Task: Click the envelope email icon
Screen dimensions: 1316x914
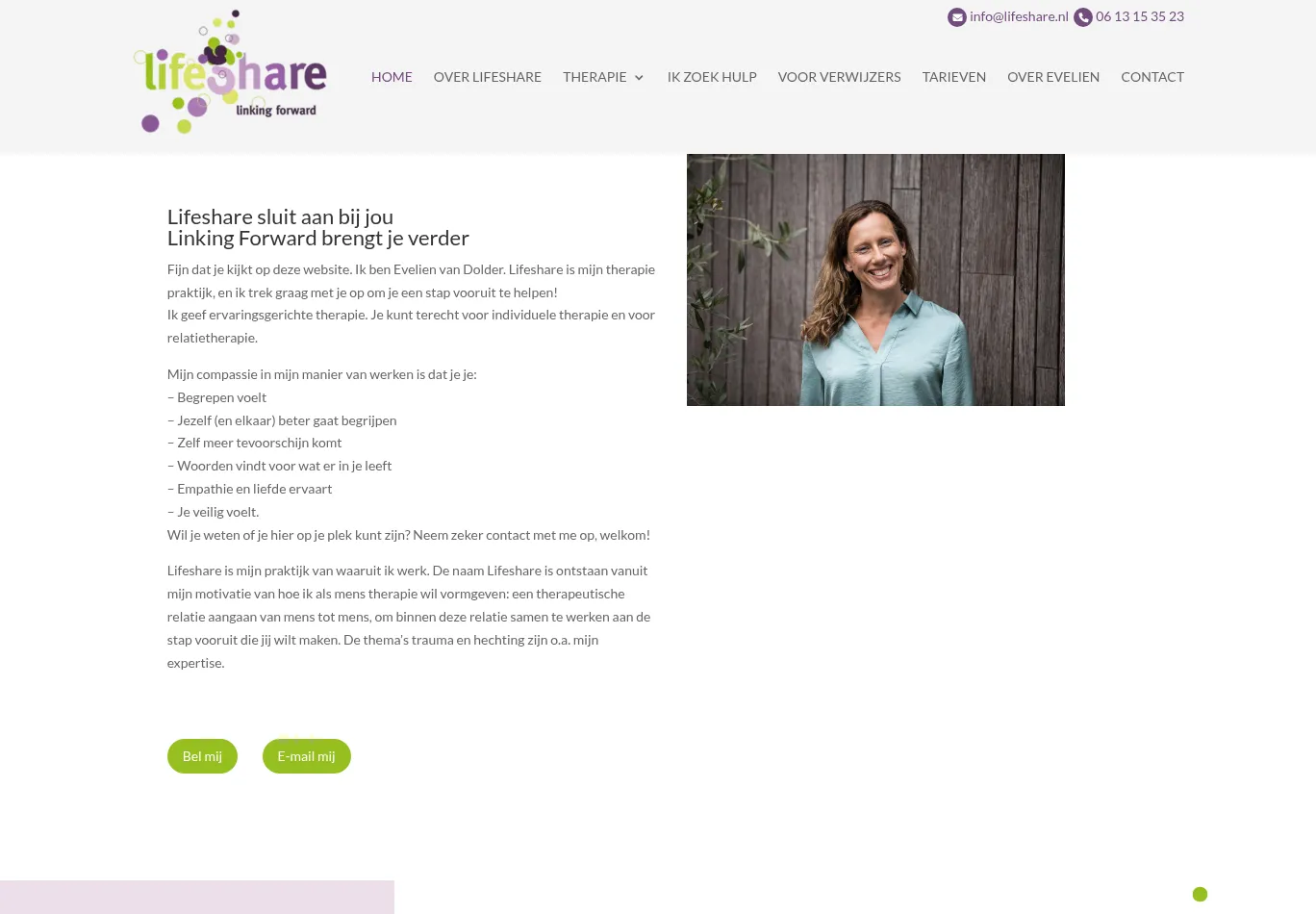Action: pos(956,17)
